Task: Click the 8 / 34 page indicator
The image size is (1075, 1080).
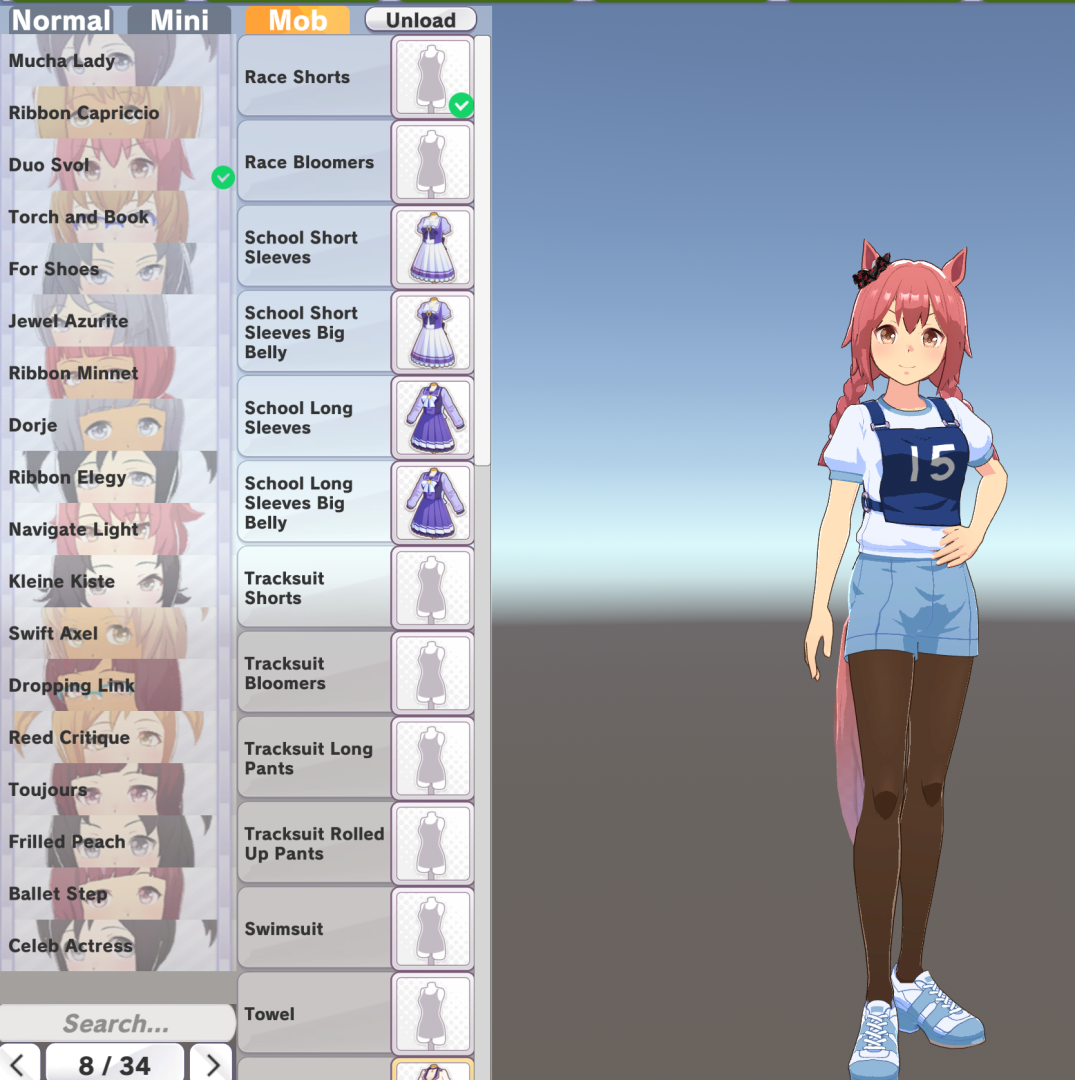Action: click(114, 1064)
